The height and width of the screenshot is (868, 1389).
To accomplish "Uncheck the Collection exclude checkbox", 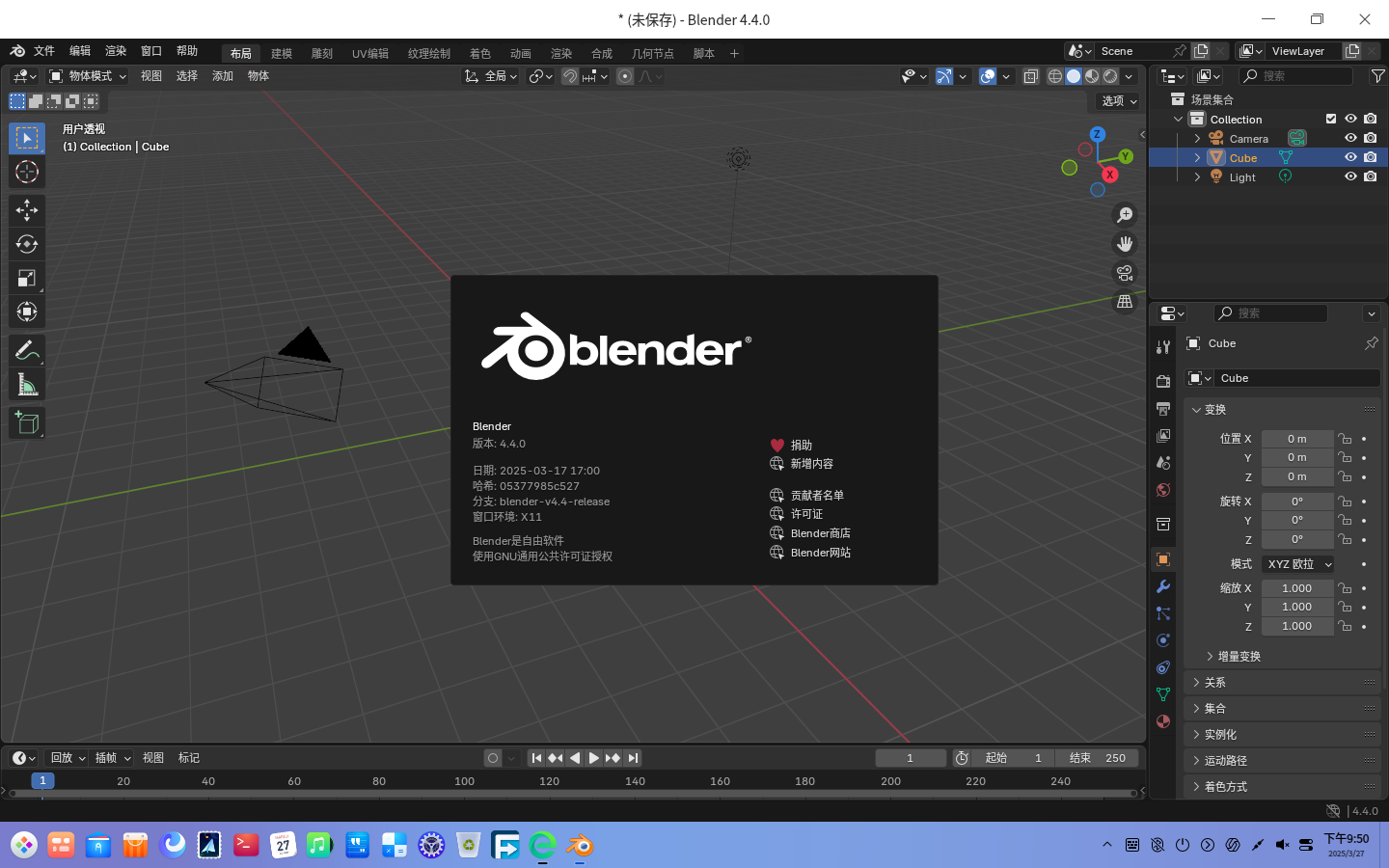I will 1331,119.
